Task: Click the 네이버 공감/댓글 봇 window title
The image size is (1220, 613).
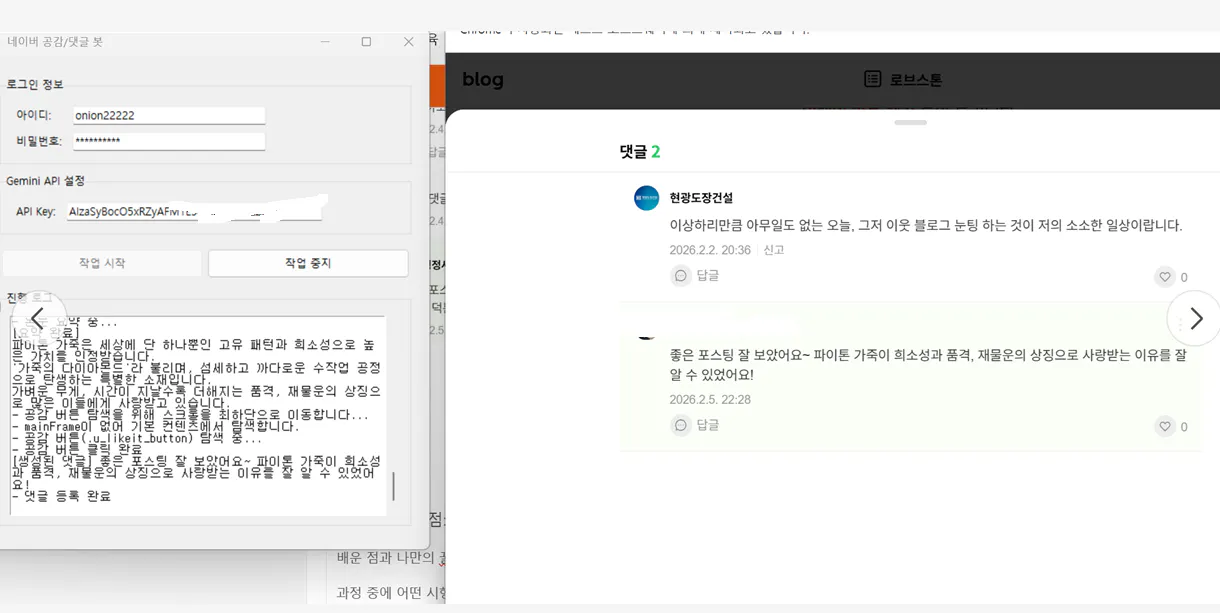Action: pyautogui.click(x=56, y=42)
